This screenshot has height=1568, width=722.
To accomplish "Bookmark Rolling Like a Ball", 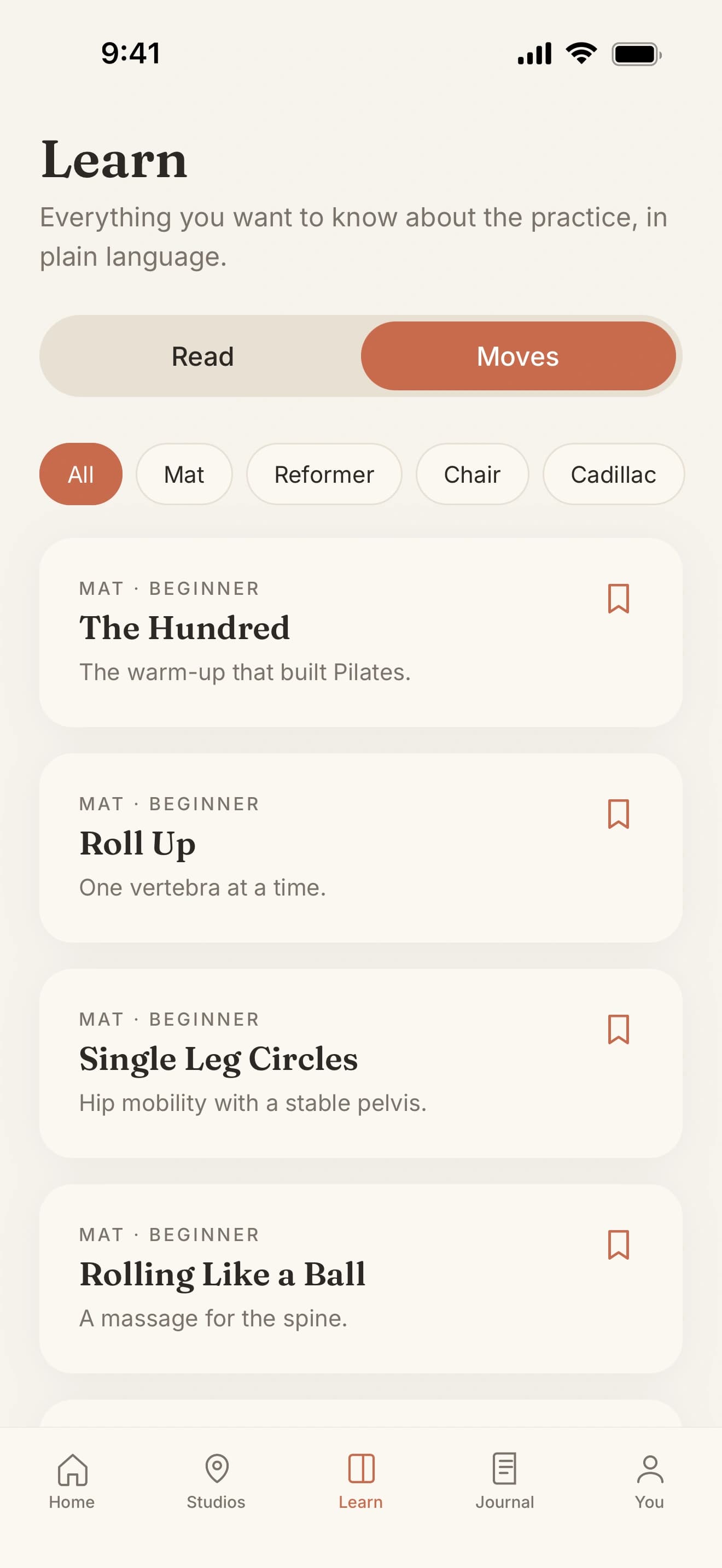I will pos(618,1244).
